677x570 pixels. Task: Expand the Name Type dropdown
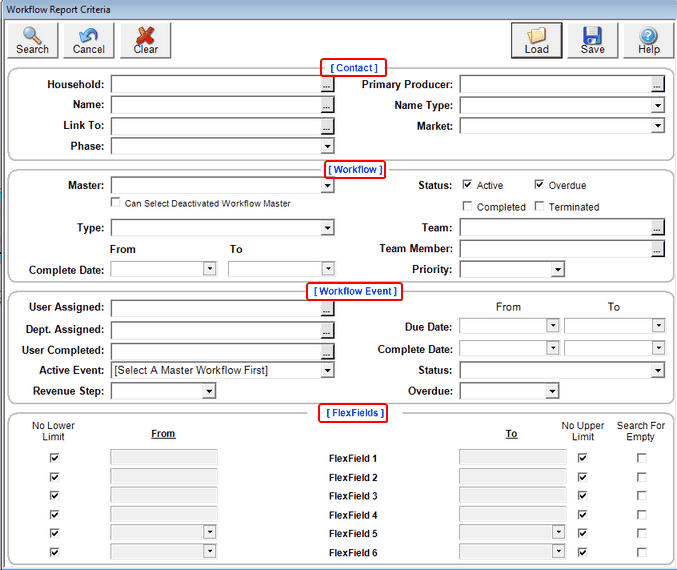(657, 105)
